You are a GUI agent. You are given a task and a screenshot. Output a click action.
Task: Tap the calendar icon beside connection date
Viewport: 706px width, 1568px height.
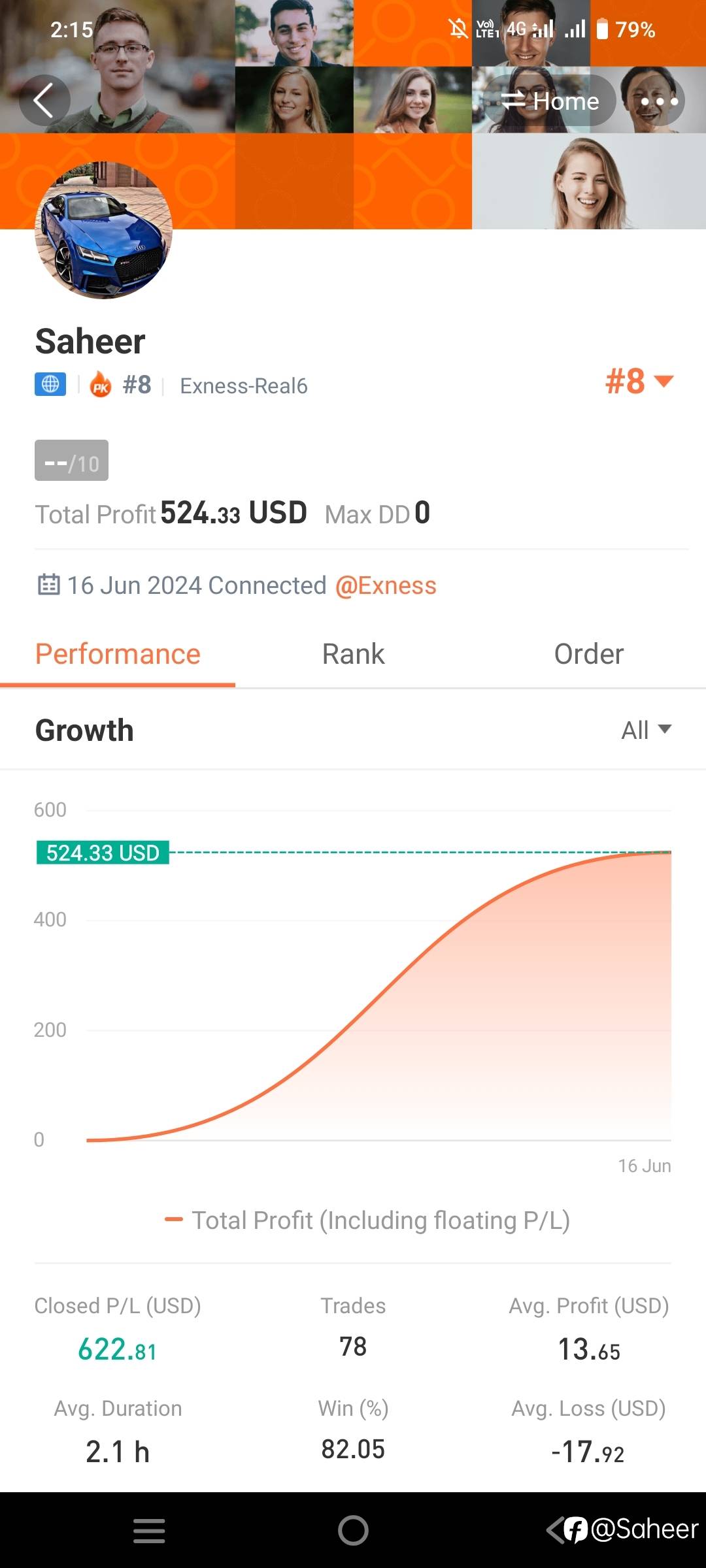pos(49,585)
